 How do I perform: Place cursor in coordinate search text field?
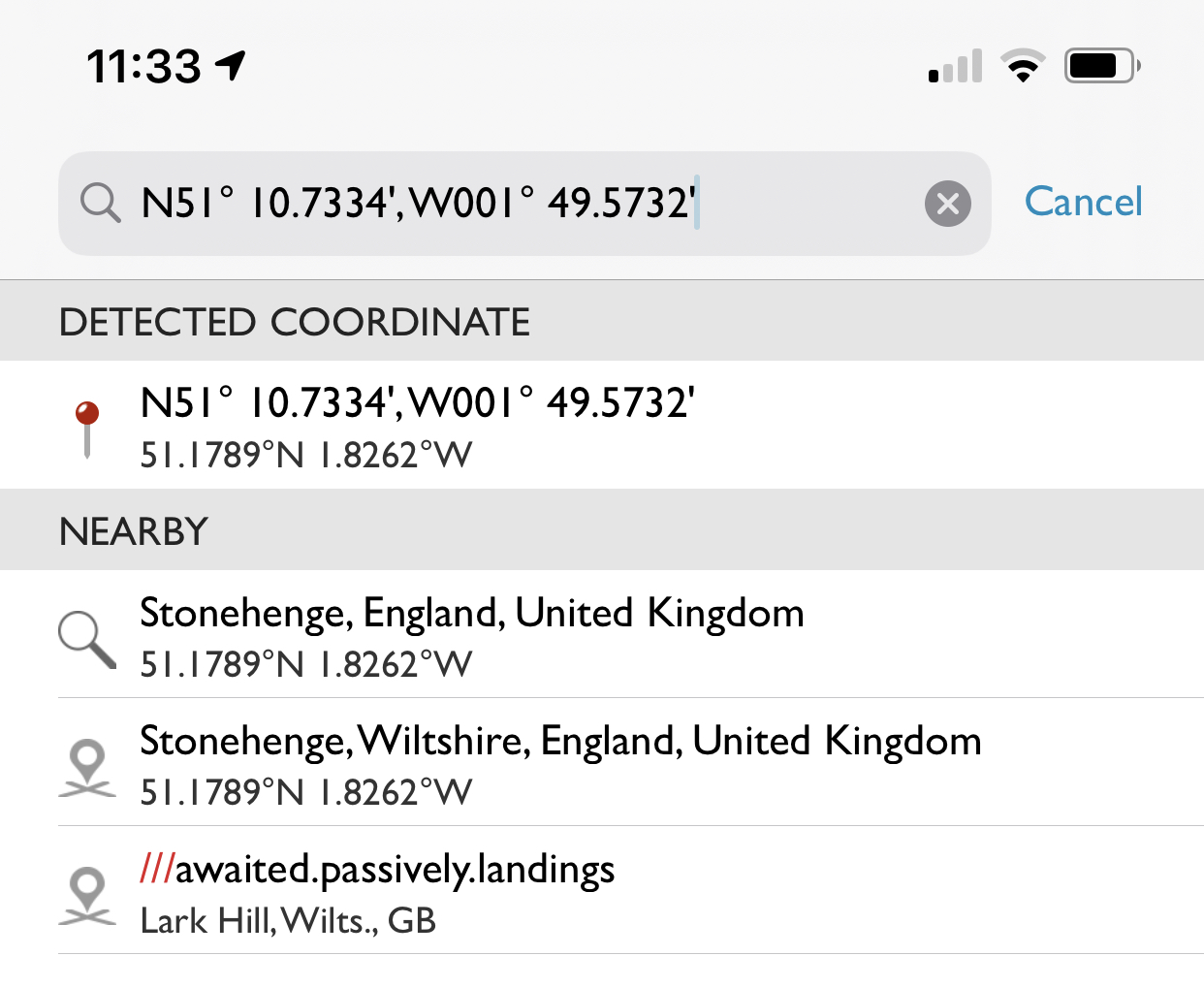[x=523, y=204]
